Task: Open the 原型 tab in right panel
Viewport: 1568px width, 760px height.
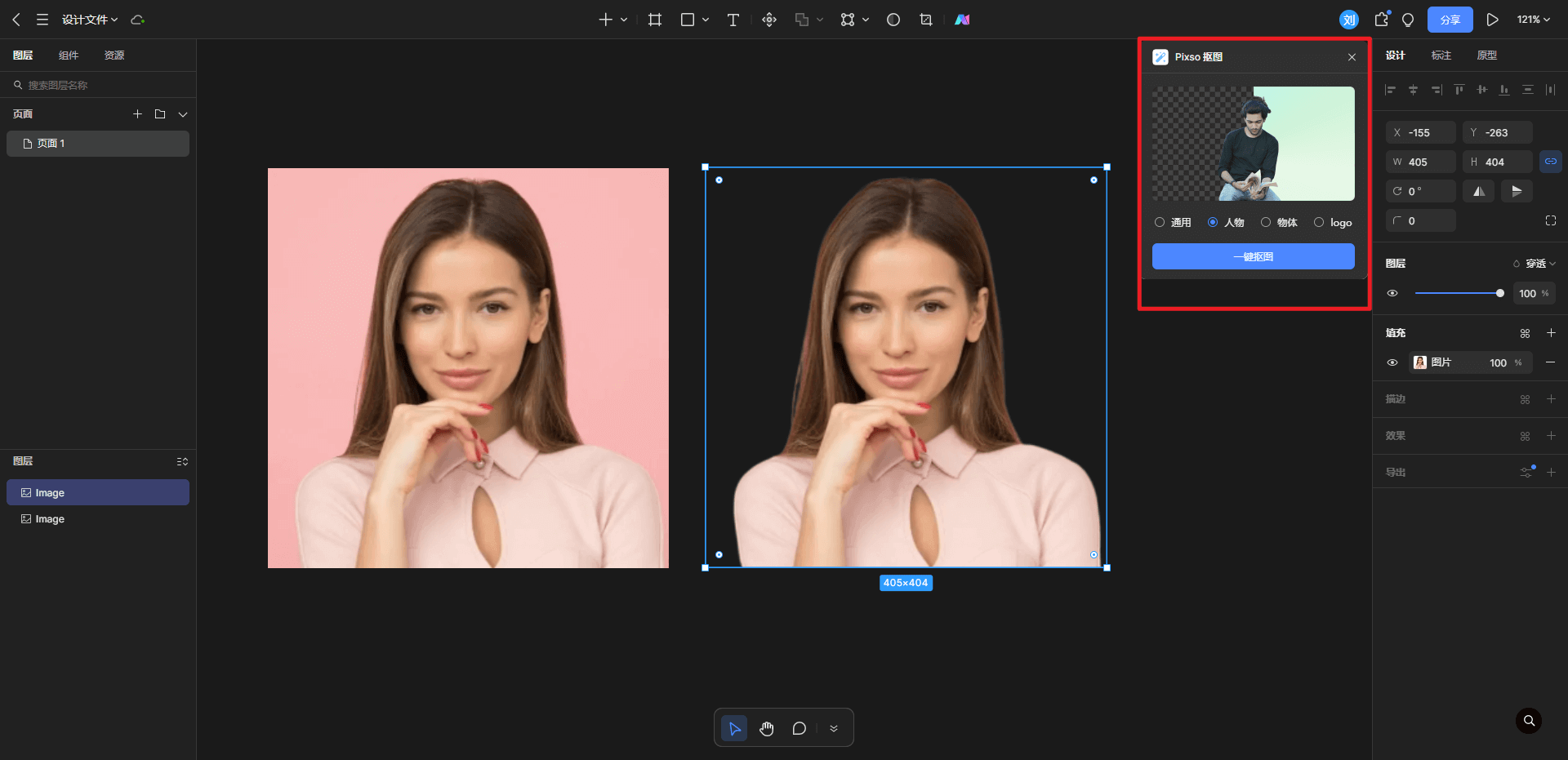Action: pyautogui.click(x=1486, y=56)
